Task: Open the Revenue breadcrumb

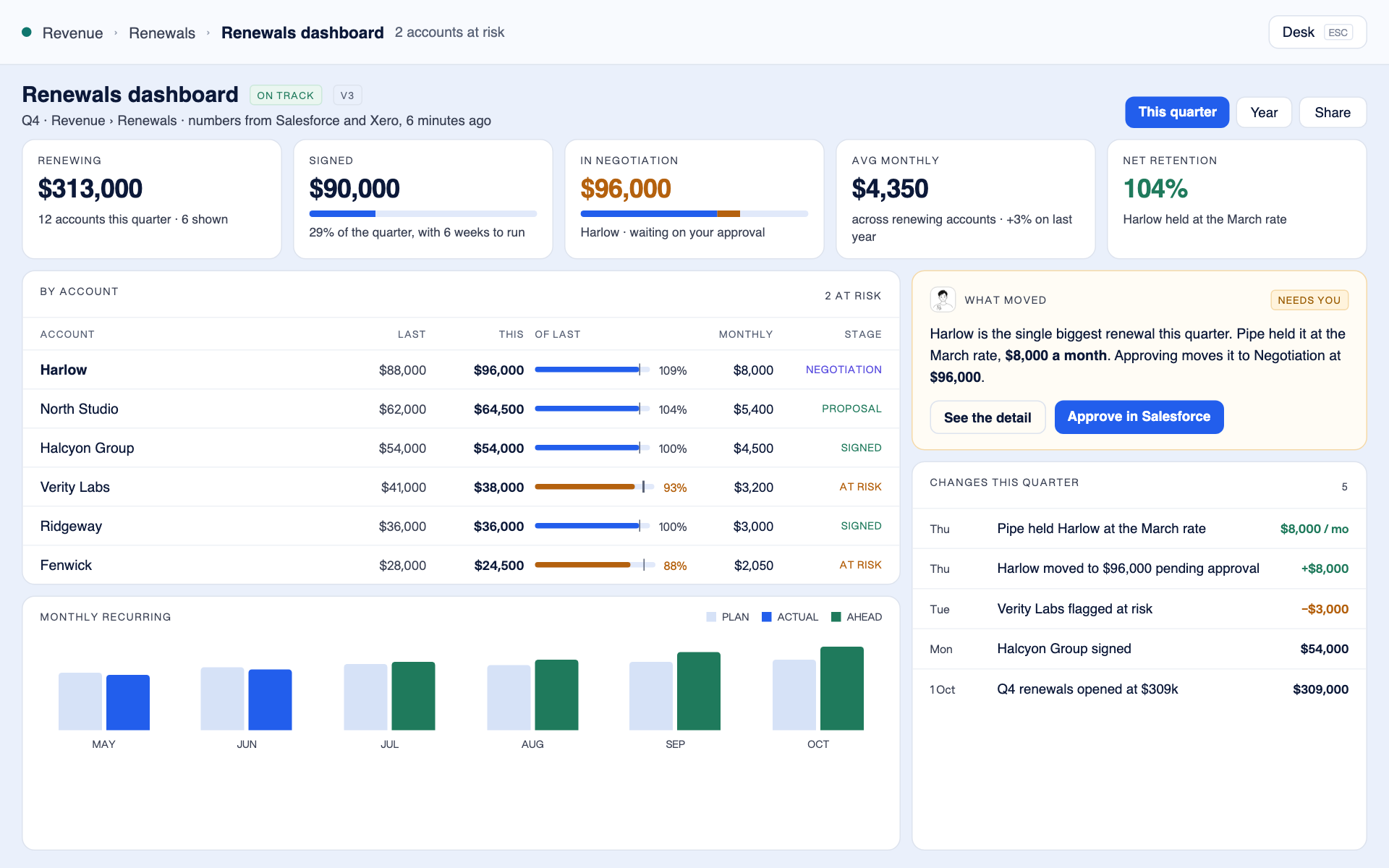Action: pyautogui.click(x=72, y=33)
